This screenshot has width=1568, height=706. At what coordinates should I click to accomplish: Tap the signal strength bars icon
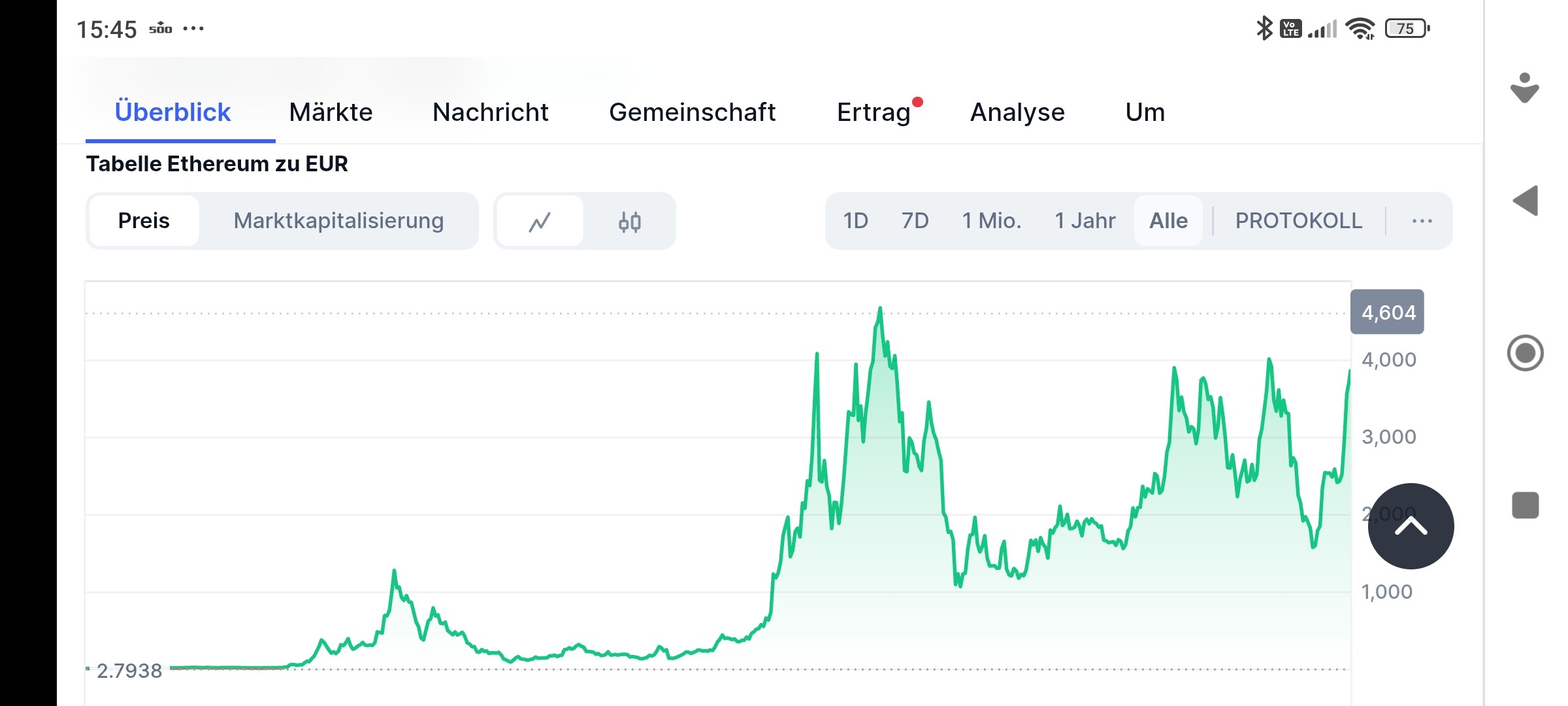click(x=1322, y=29)
